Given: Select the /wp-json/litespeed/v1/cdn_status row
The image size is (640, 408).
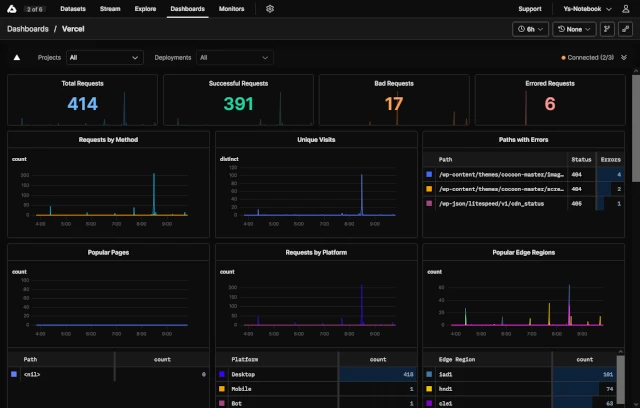Looking at the screenshot, I should click(497, 203).
